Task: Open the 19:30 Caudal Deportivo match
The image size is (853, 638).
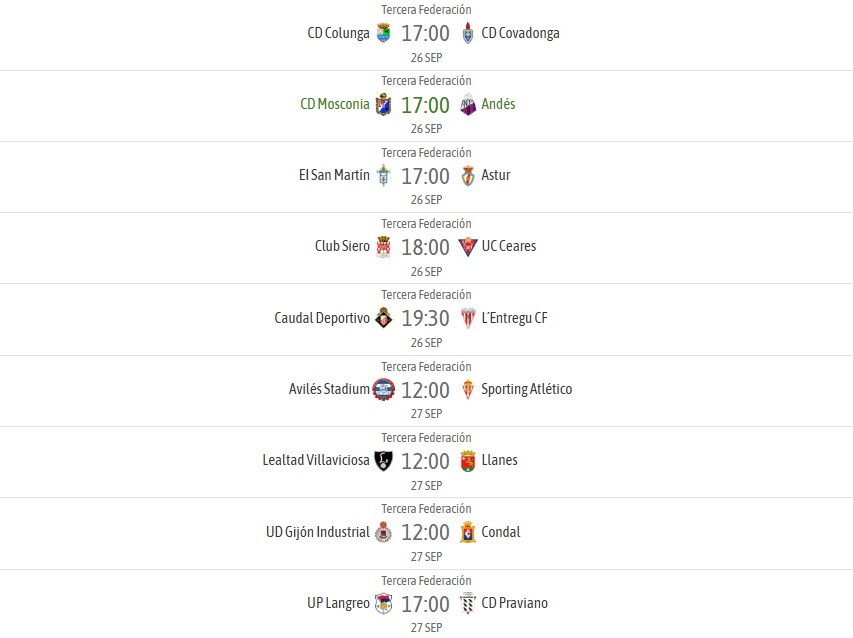Action: tap(425, 319)
